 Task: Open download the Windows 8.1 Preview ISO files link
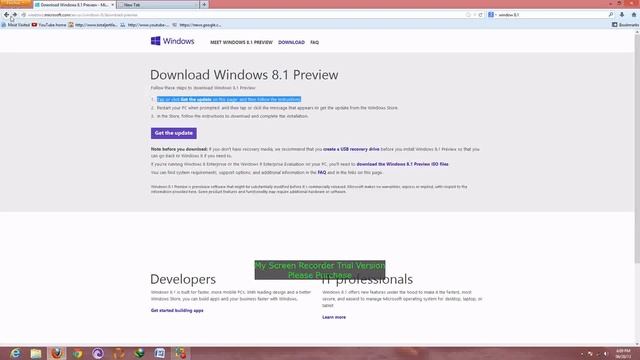pos(402,164)
